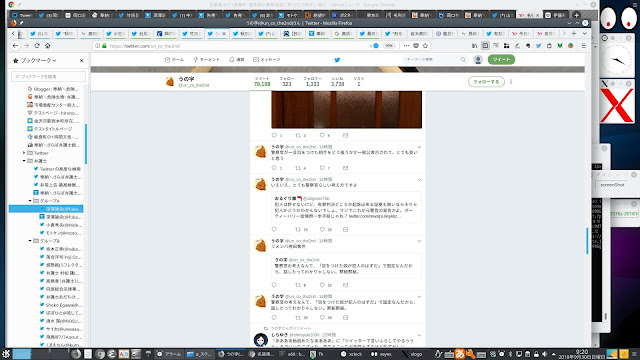Click the Twitter bird logo in header
The width and height of the screenshot is (640, 360).
(x=337, y=60)
